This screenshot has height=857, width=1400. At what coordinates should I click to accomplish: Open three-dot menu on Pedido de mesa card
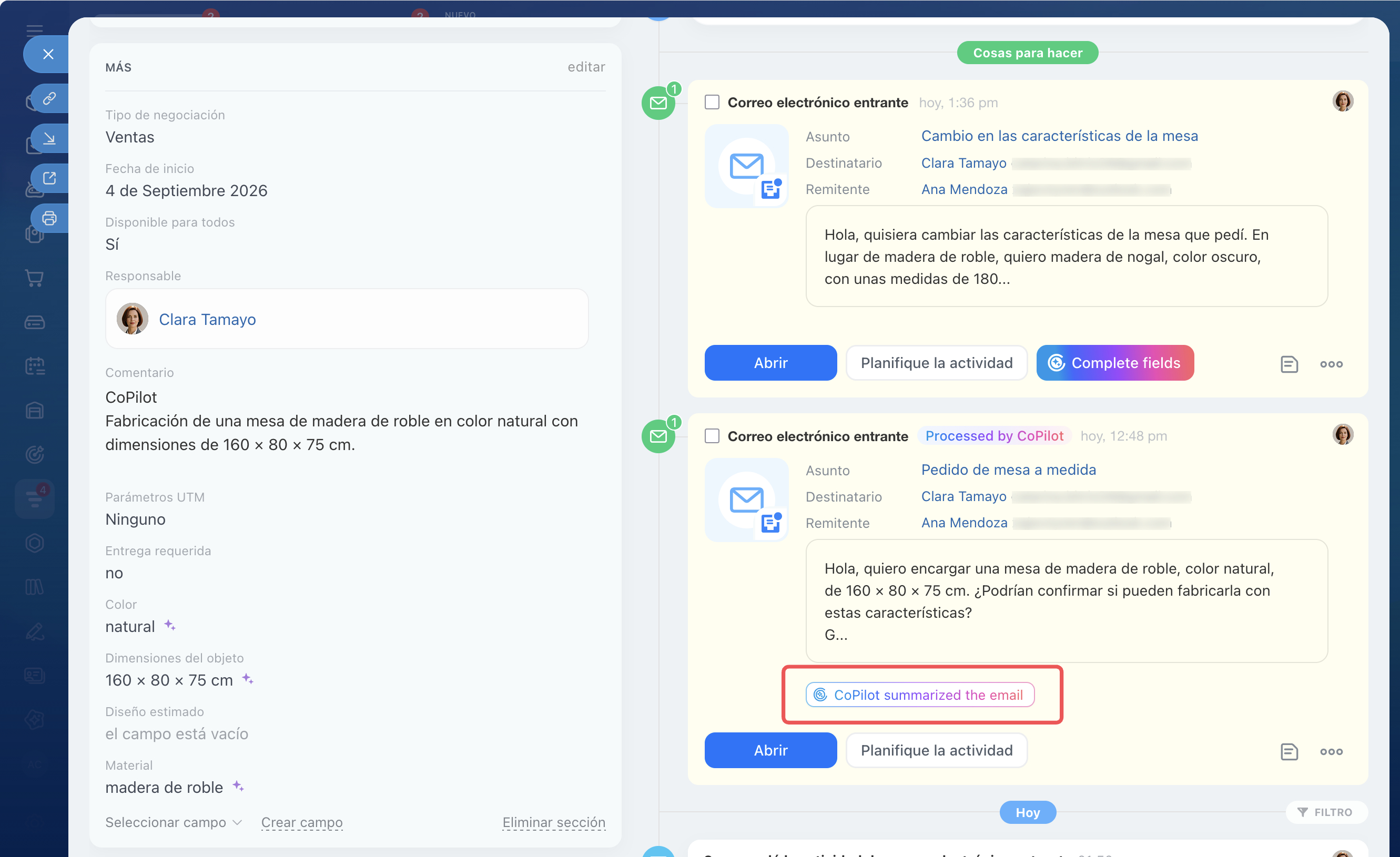1331,751
